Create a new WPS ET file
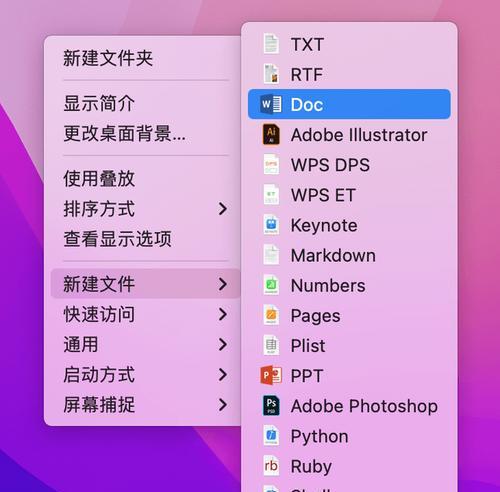 click(x=349, y=195)
